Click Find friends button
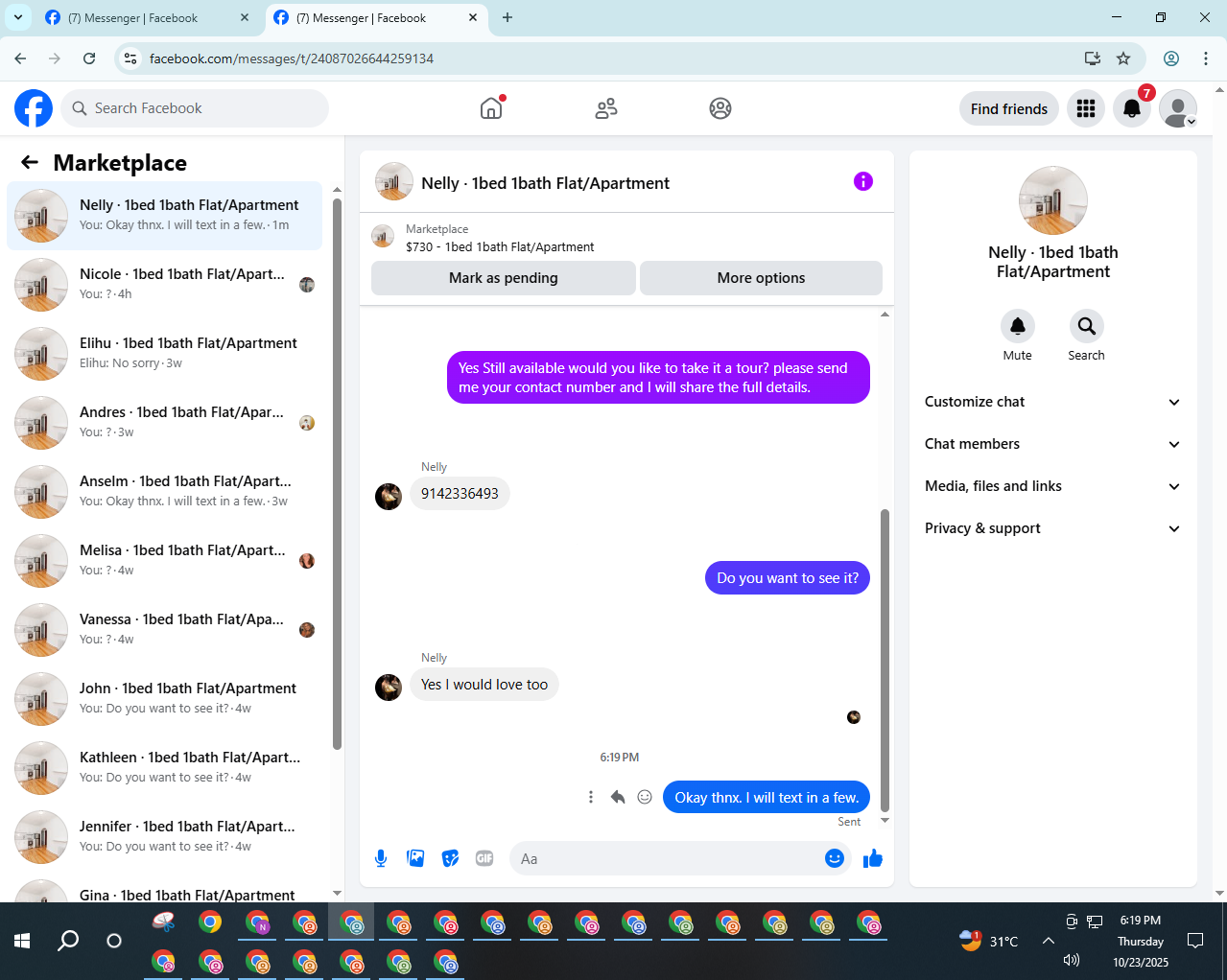This screenshot has height=980, width=1227. [1009, 108]
